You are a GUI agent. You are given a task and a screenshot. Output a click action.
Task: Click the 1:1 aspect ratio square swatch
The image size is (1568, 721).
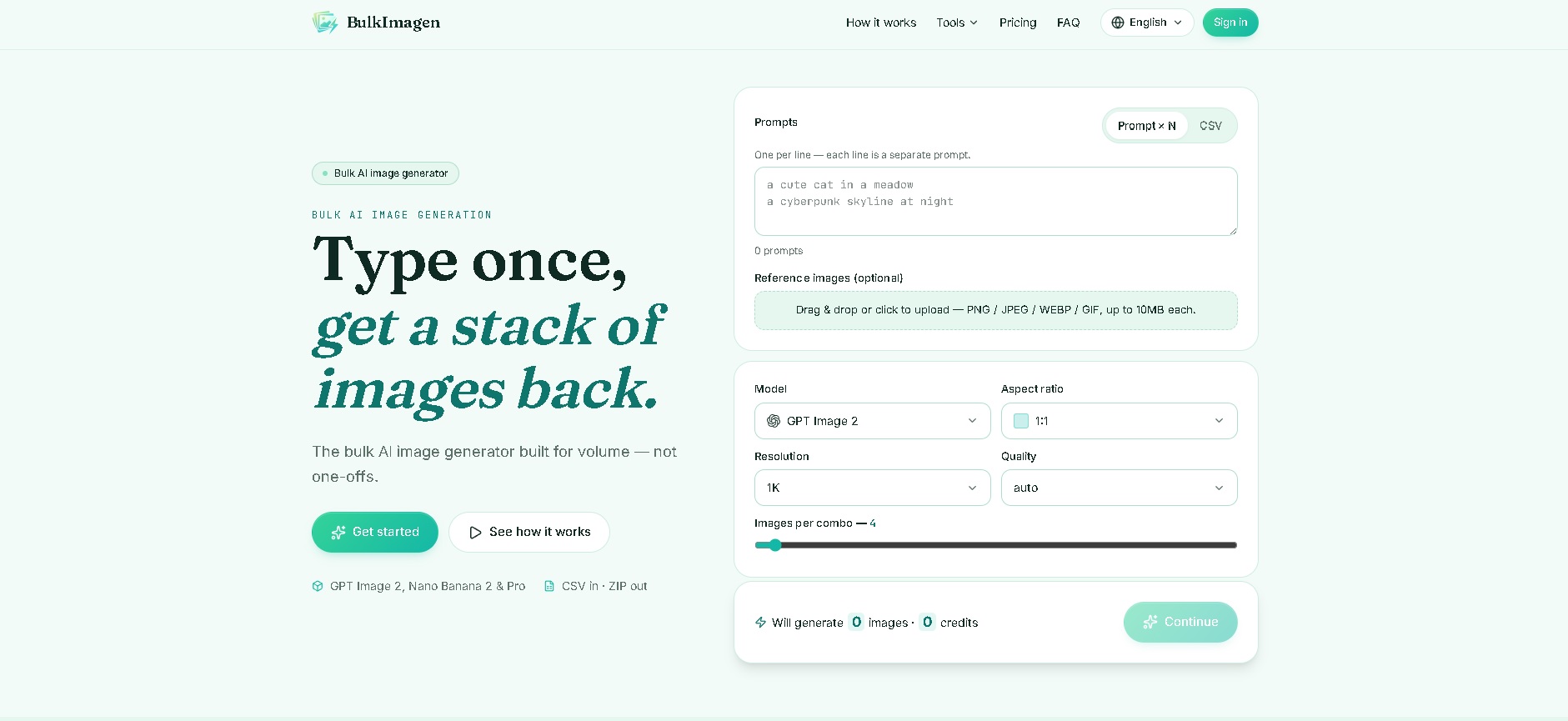click(x=1021, y=421)
